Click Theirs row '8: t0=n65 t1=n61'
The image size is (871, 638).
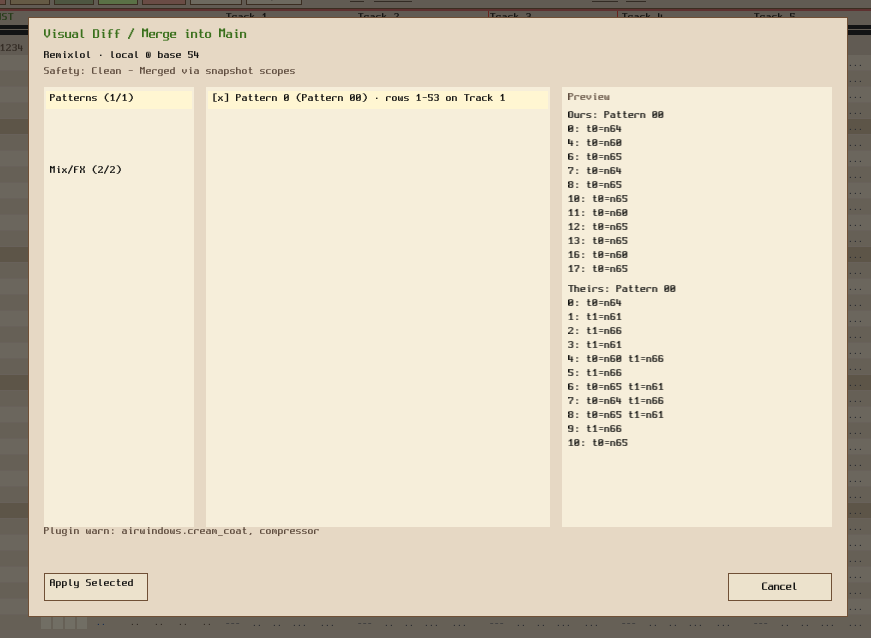[615, 415]
